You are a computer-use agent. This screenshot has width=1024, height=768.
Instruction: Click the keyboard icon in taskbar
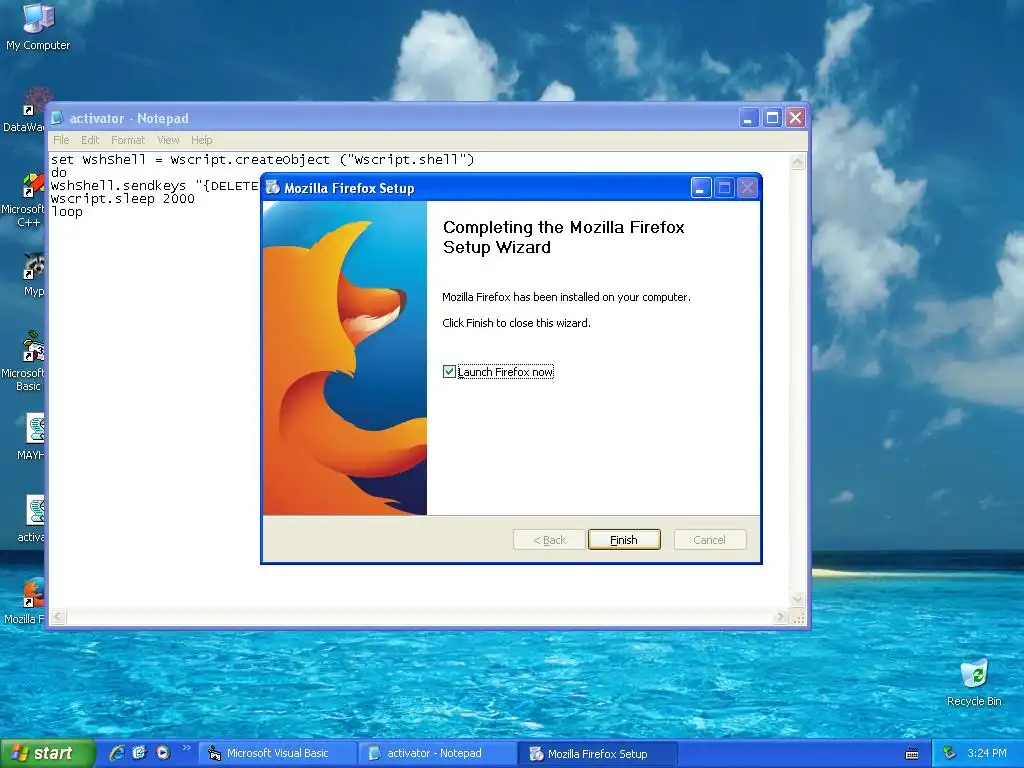912,754
